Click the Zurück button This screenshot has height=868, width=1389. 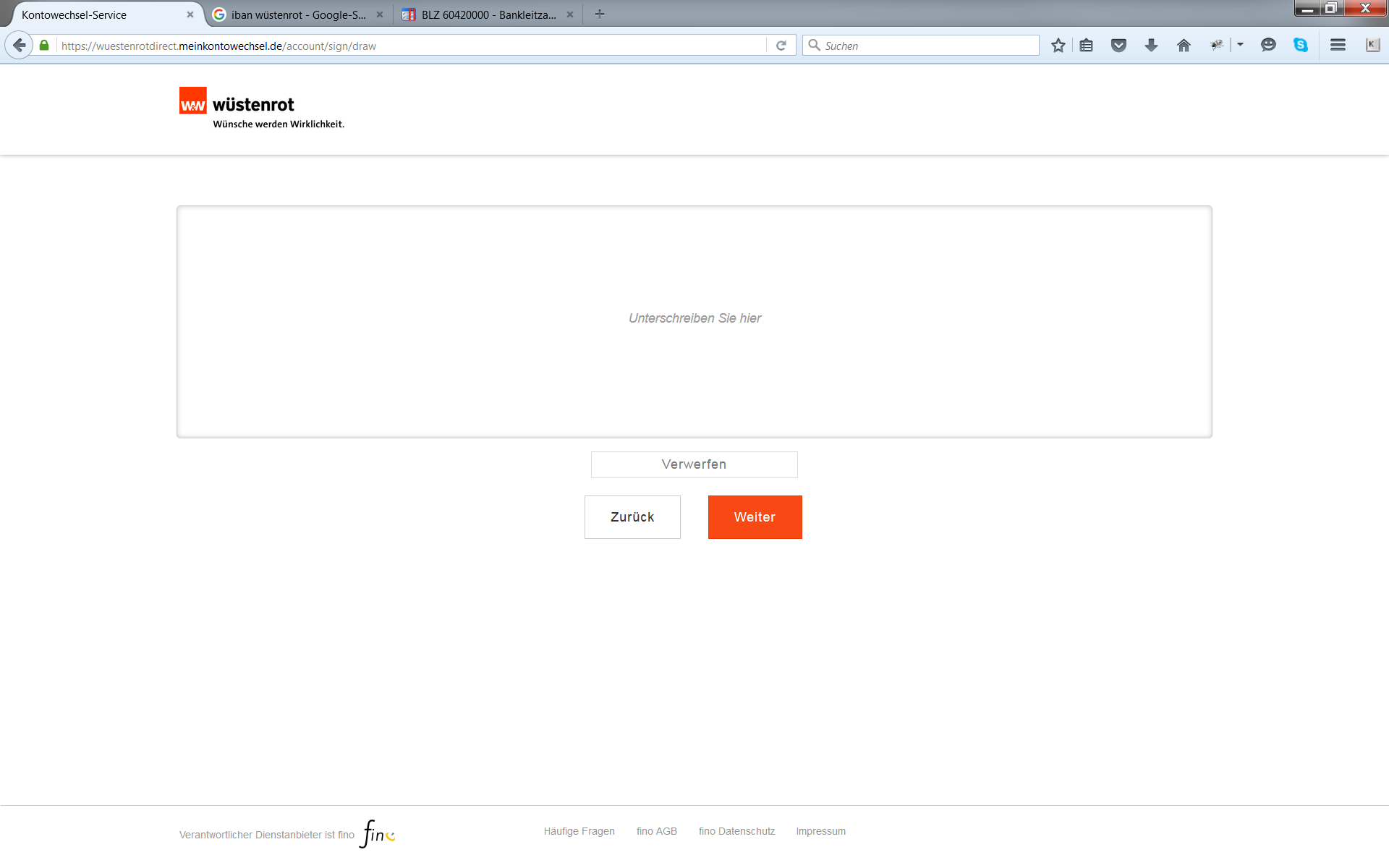click(632, 517)
